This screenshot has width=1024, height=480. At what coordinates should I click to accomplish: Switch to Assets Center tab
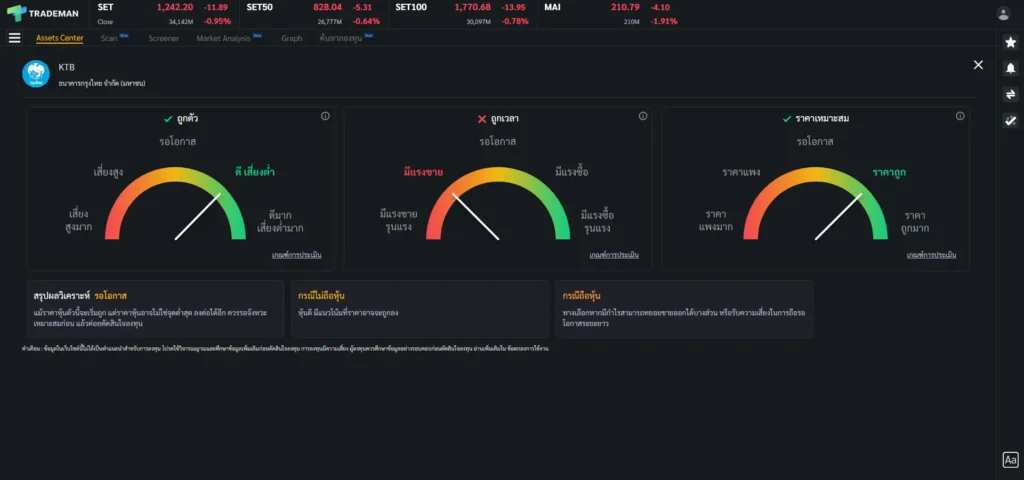coord(59,38)
